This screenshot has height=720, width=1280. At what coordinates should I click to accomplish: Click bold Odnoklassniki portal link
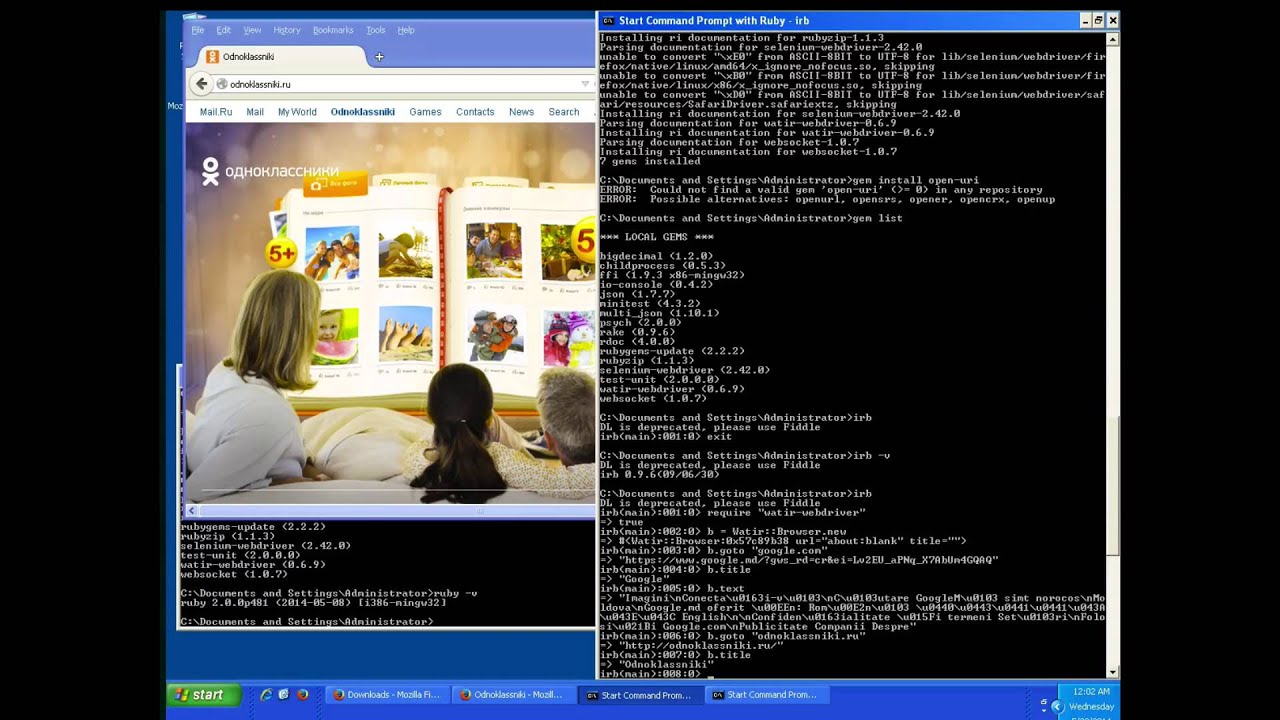point(363,112)
